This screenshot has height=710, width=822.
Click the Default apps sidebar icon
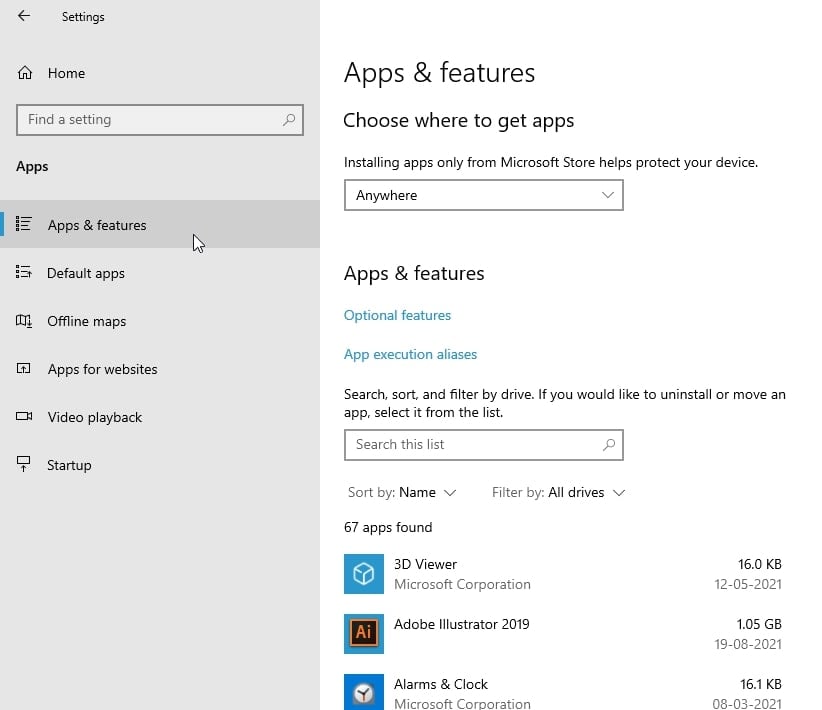point(24,272)
